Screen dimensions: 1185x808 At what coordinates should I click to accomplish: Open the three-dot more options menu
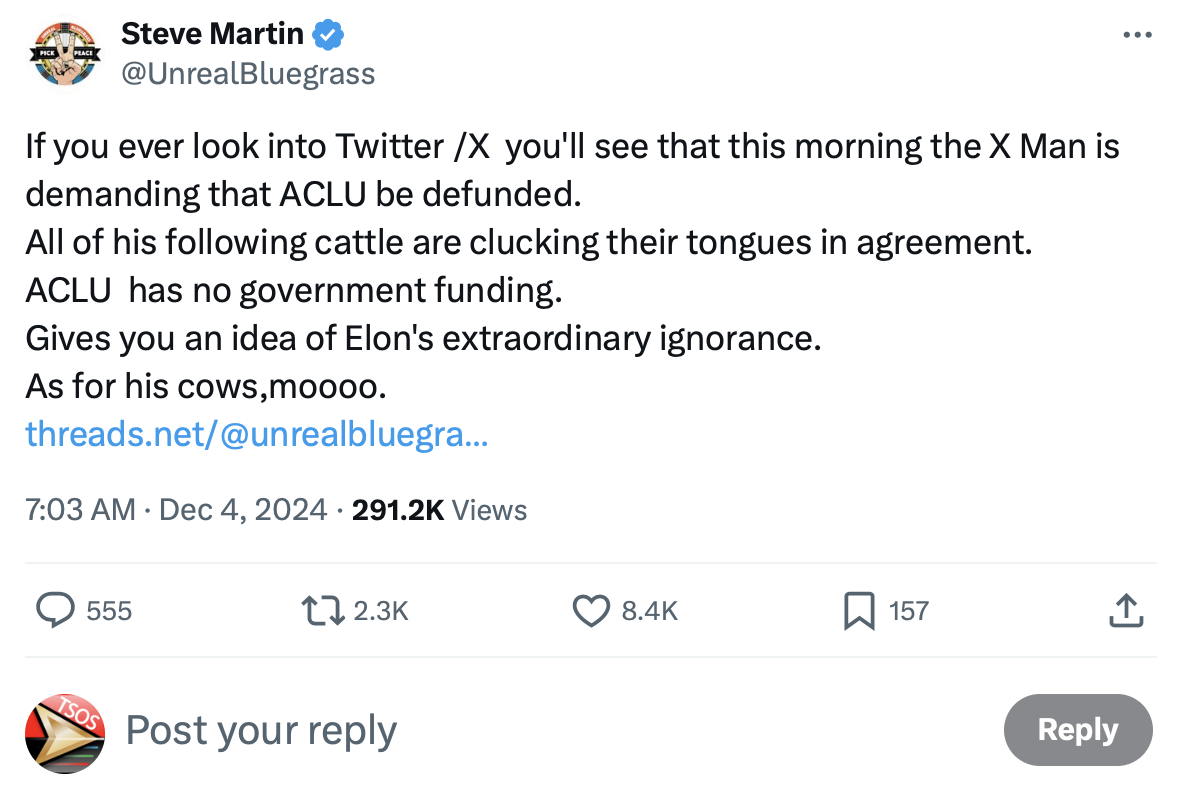pos(1137,35)
